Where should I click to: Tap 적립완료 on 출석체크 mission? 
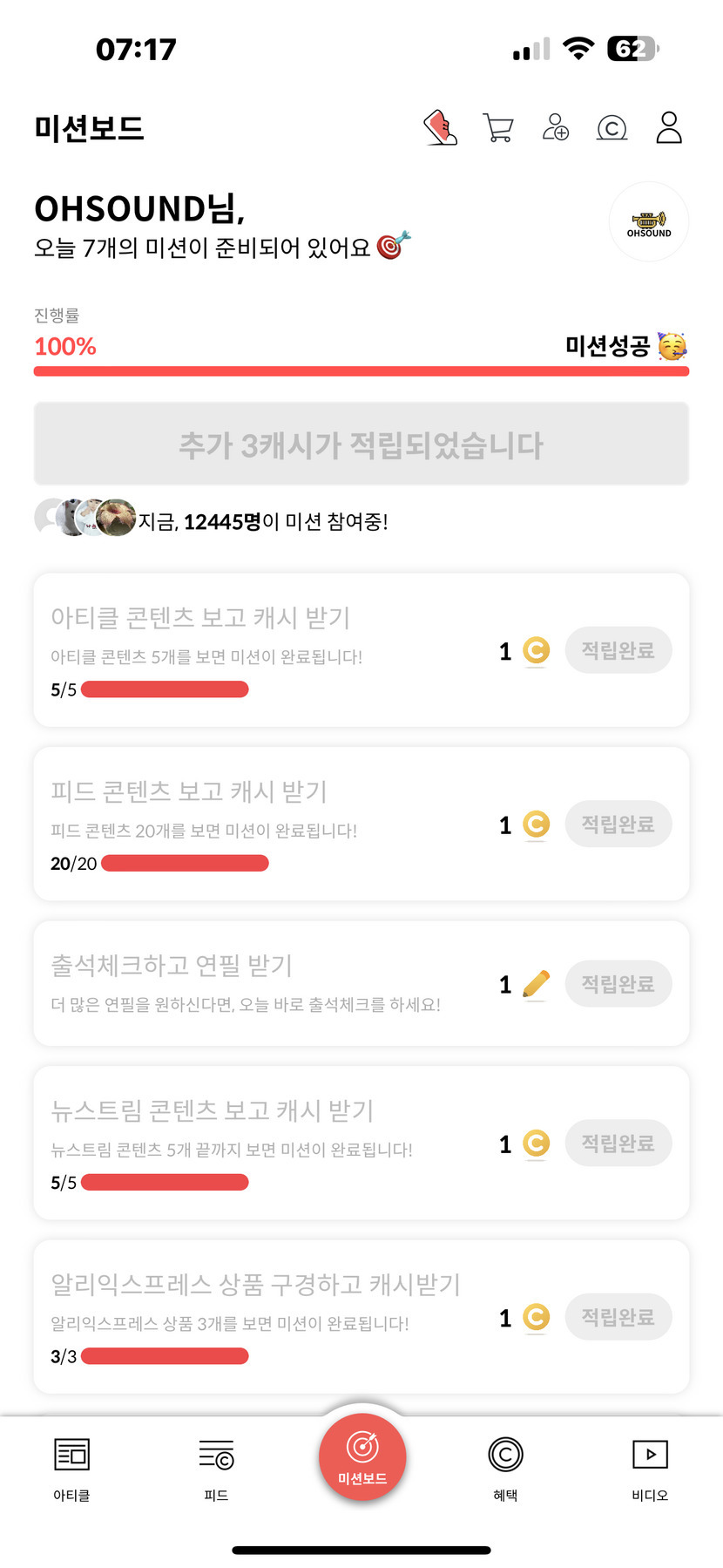618,984
